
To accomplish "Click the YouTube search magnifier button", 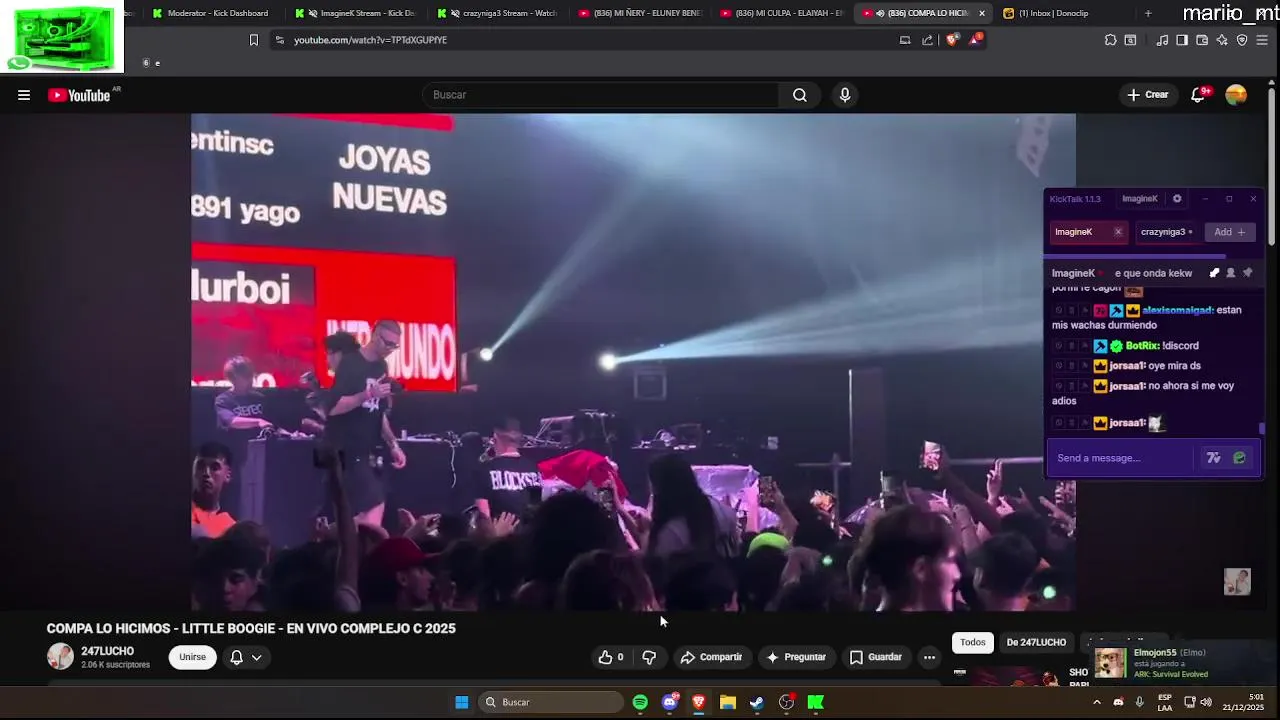I will click(x=800, y=95).
